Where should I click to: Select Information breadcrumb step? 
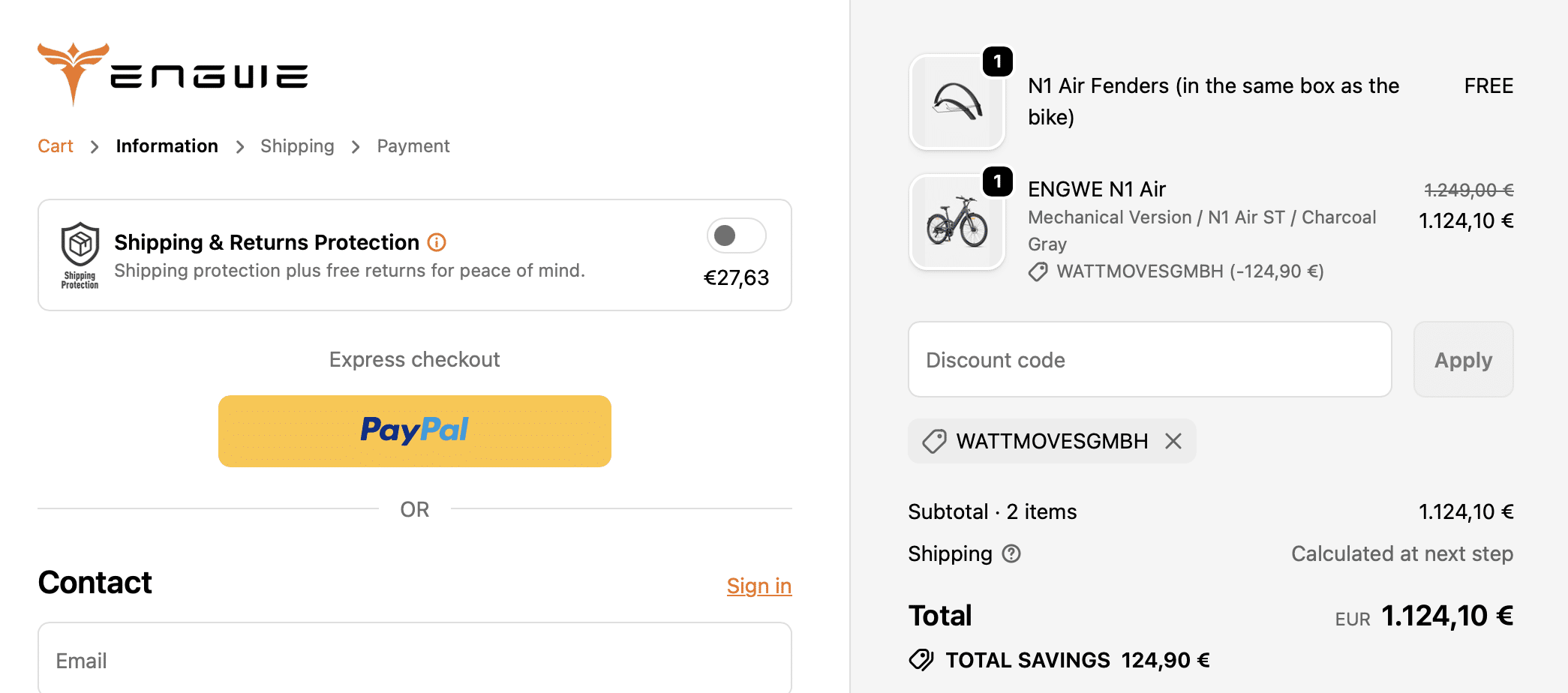tap(167, 146)
